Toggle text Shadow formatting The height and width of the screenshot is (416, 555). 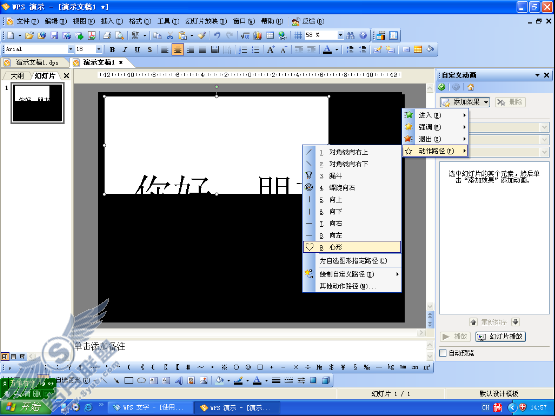[x=150, y=50]
